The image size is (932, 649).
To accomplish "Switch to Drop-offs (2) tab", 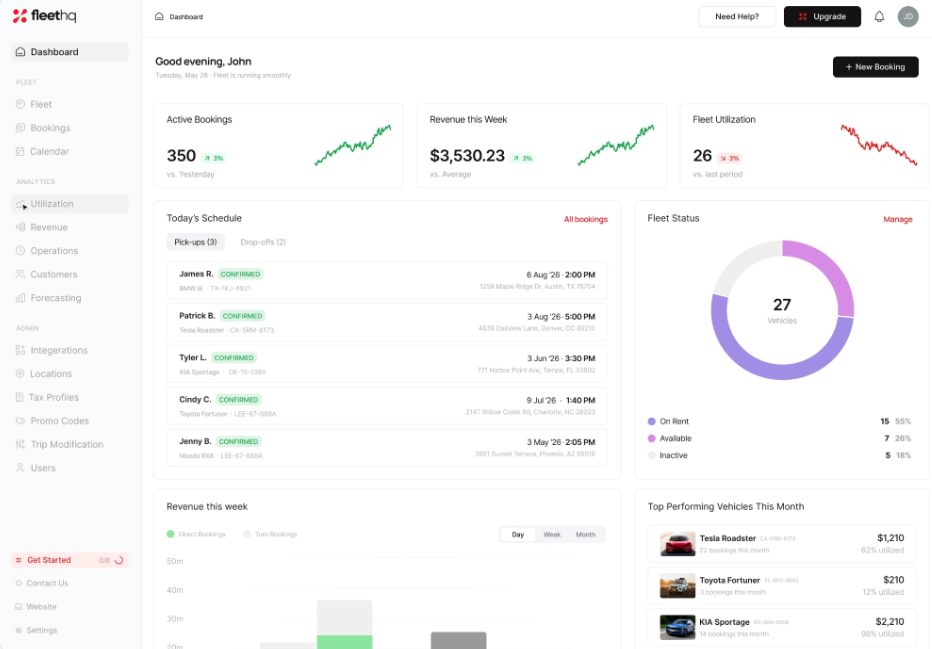I will pos(263,242).
